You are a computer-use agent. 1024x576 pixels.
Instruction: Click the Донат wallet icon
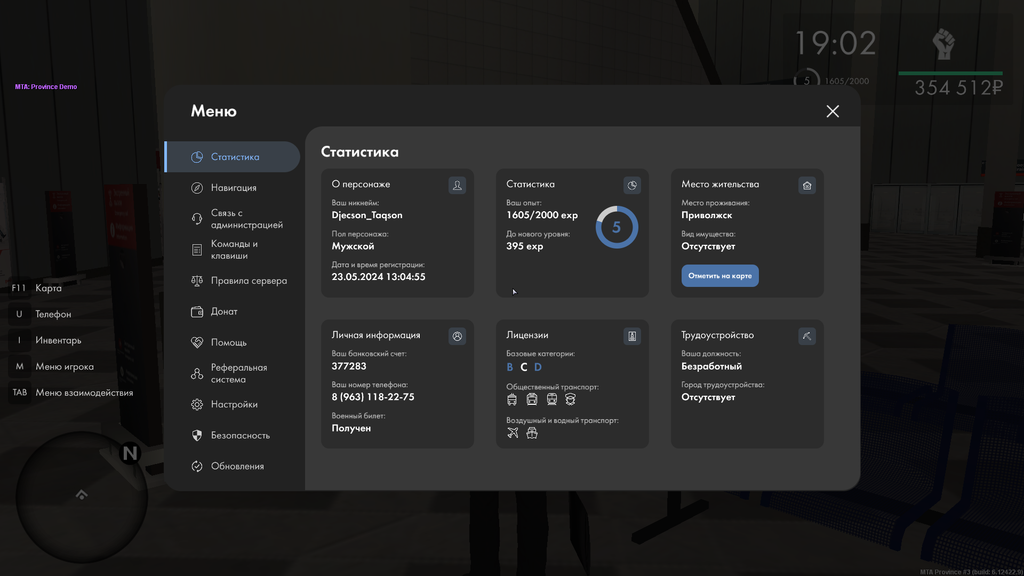(x=197, y=312)
